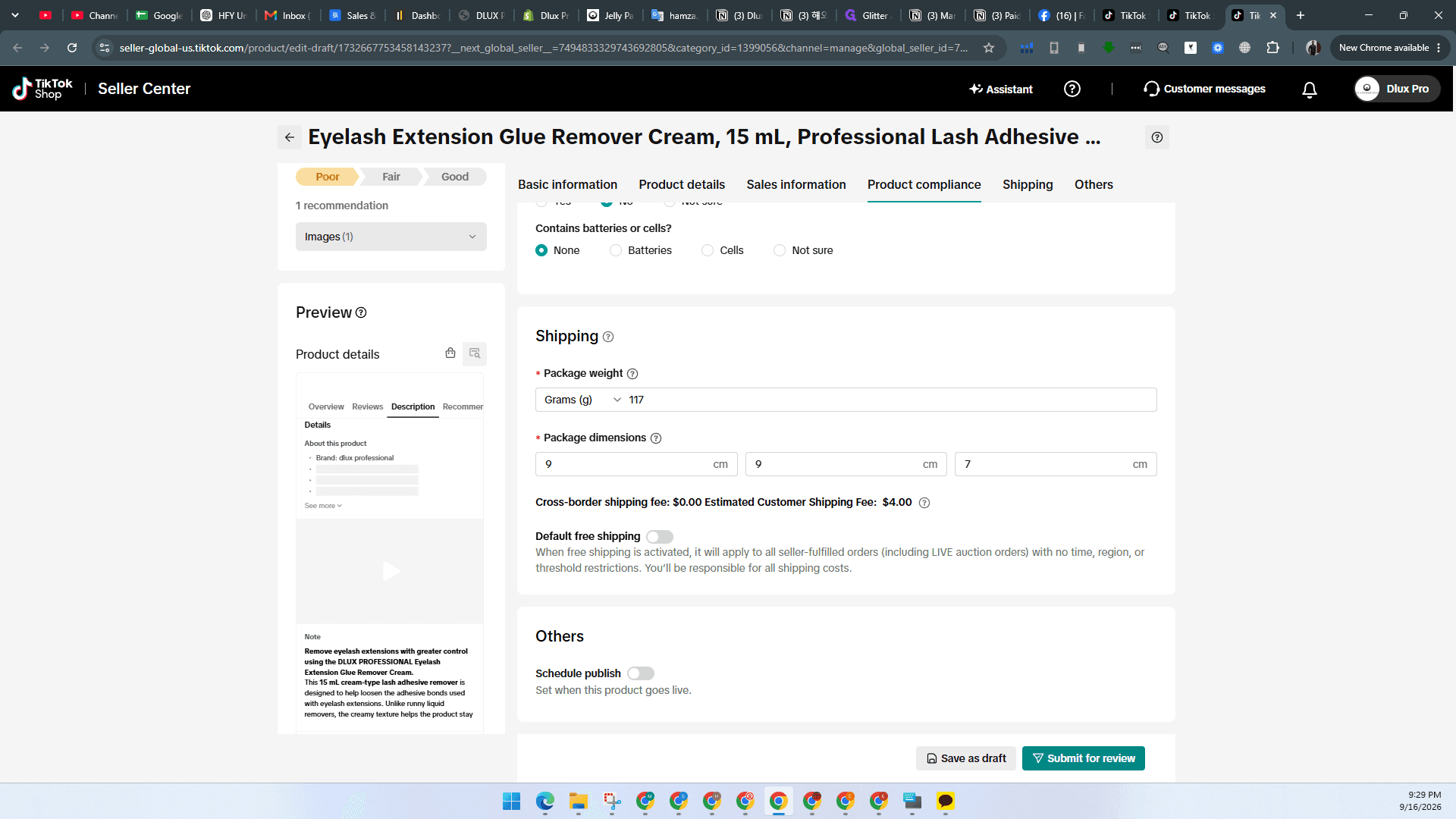The image size is (1456, 819).
Task: Bookmark page with the star icon
Action: pos(989,48)
